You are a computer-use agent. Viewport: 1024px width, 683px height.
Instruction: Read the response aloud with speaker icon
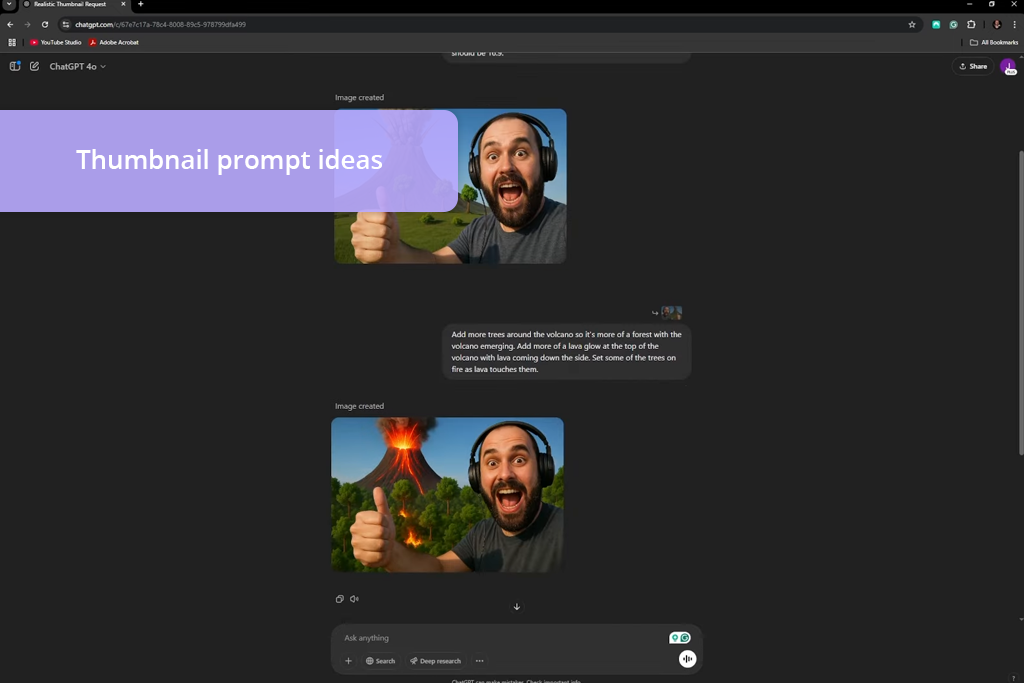pyautogui.click(x=354, y=599)
